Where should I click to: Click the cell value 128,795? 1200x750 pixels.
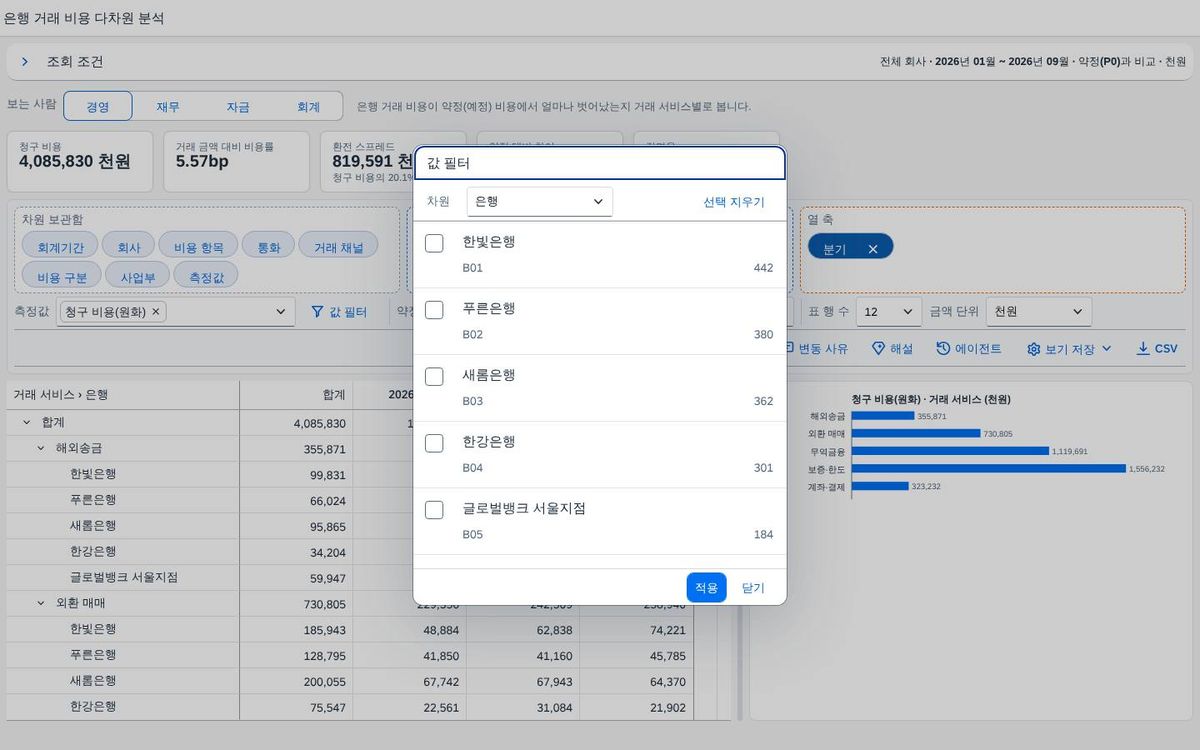(x=322, y=656)
